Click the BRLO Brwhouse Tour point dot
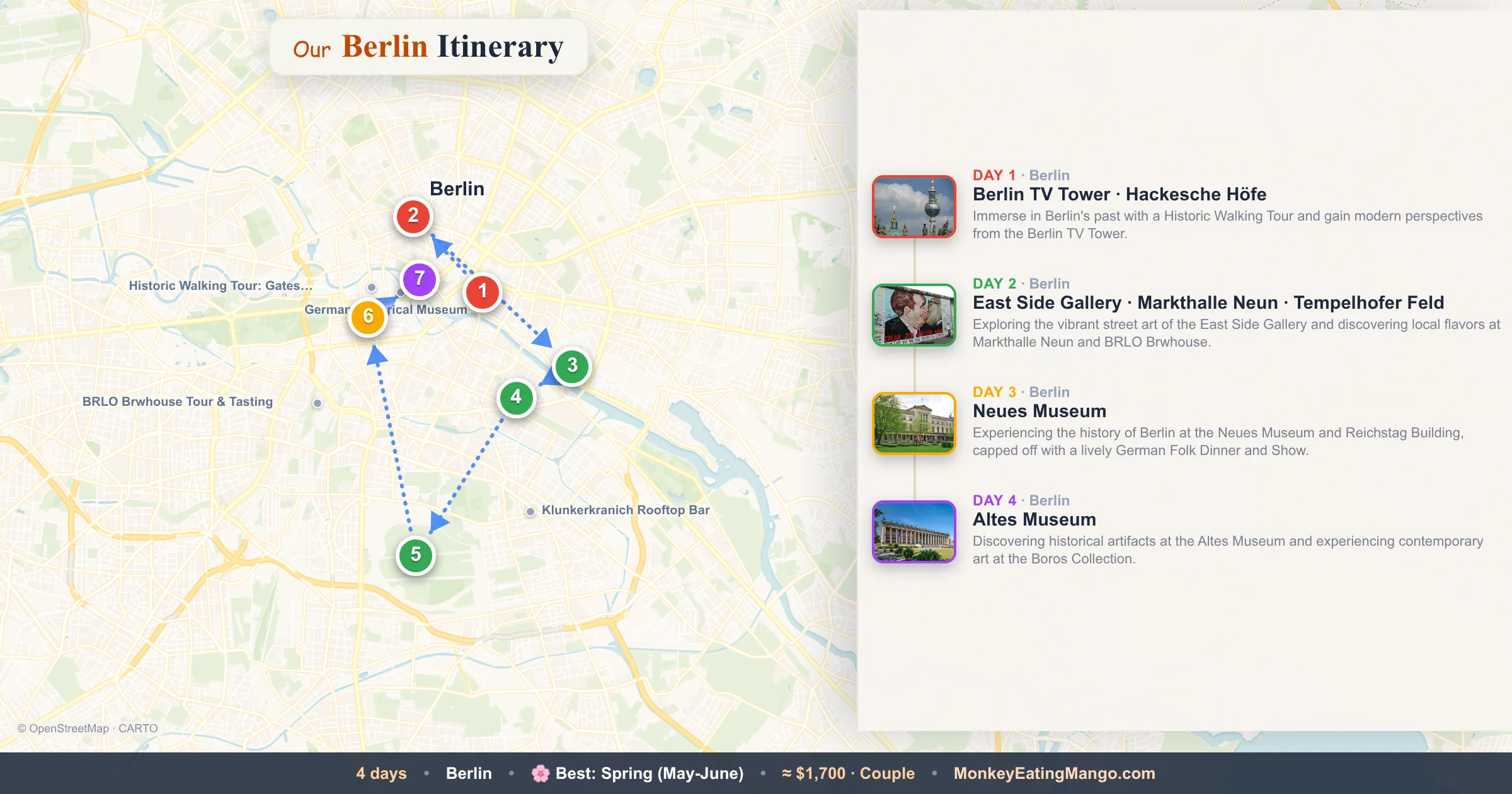Viewport: 1512px width, 794px height. click(x=318, y=403)
